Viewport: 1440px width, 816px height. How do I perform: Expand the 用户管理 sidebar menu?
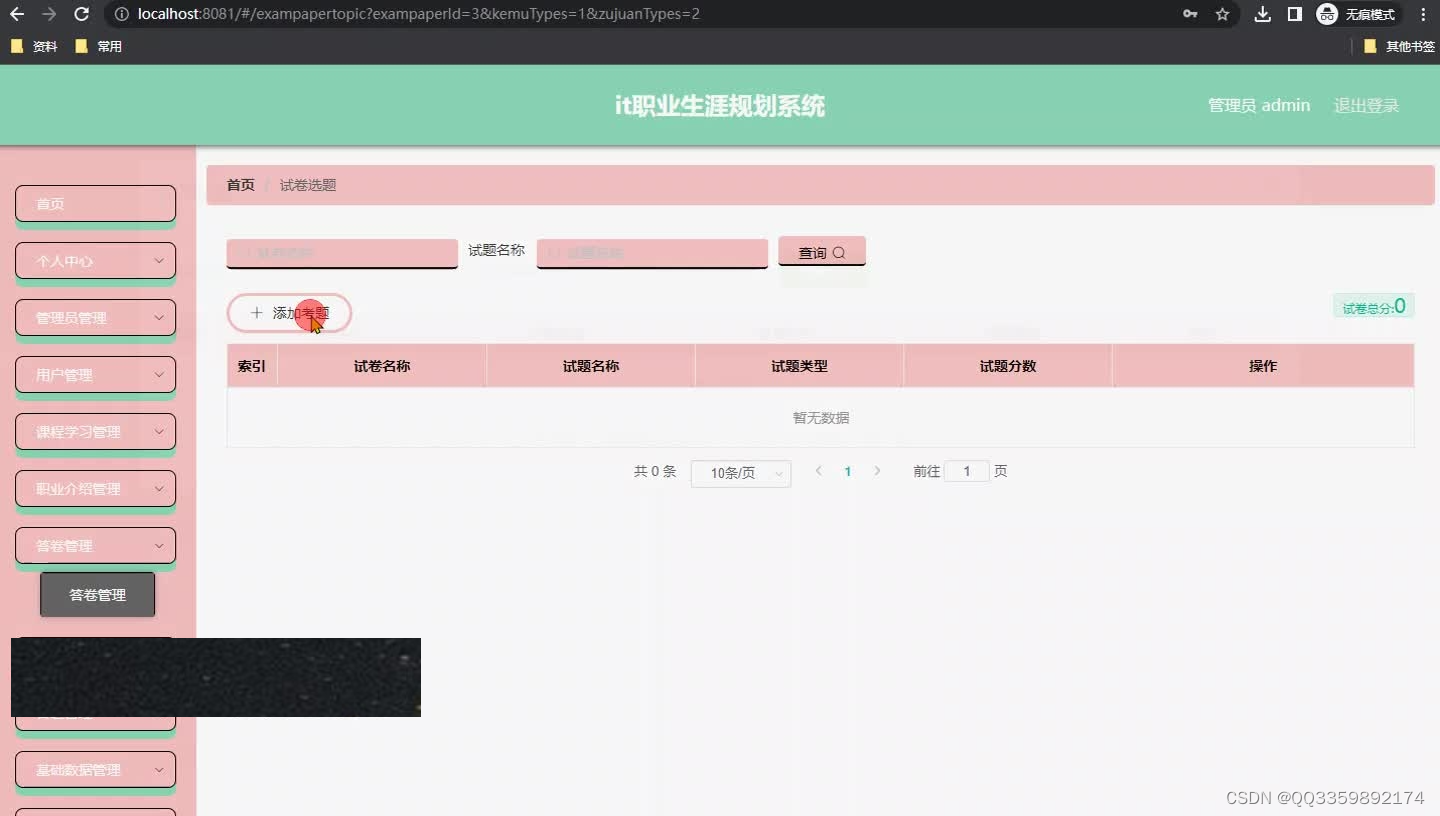(x=95, y=375)
